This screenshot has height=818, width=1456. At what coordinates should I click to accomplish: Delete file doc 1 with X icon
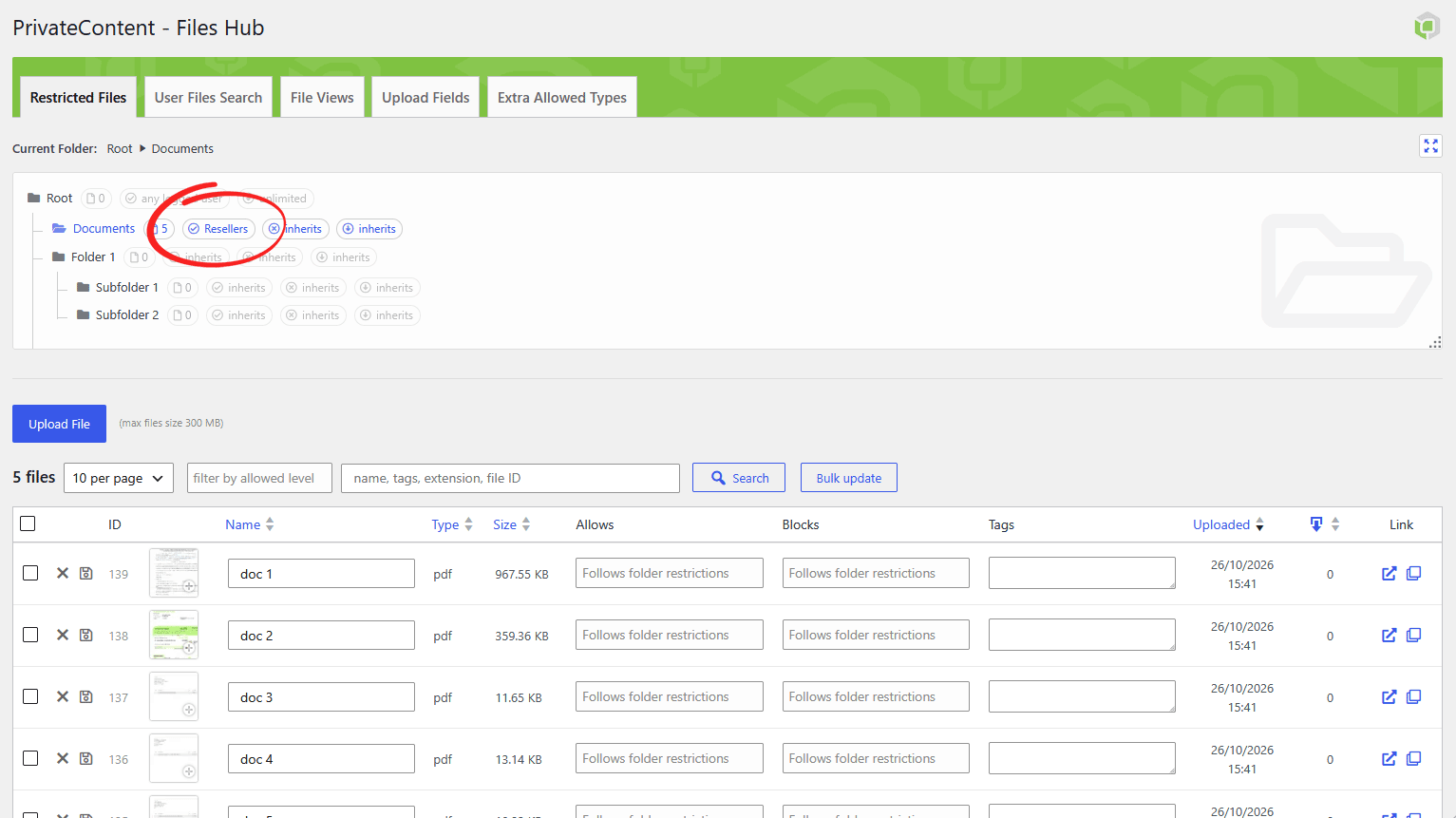tap(63, 573)
